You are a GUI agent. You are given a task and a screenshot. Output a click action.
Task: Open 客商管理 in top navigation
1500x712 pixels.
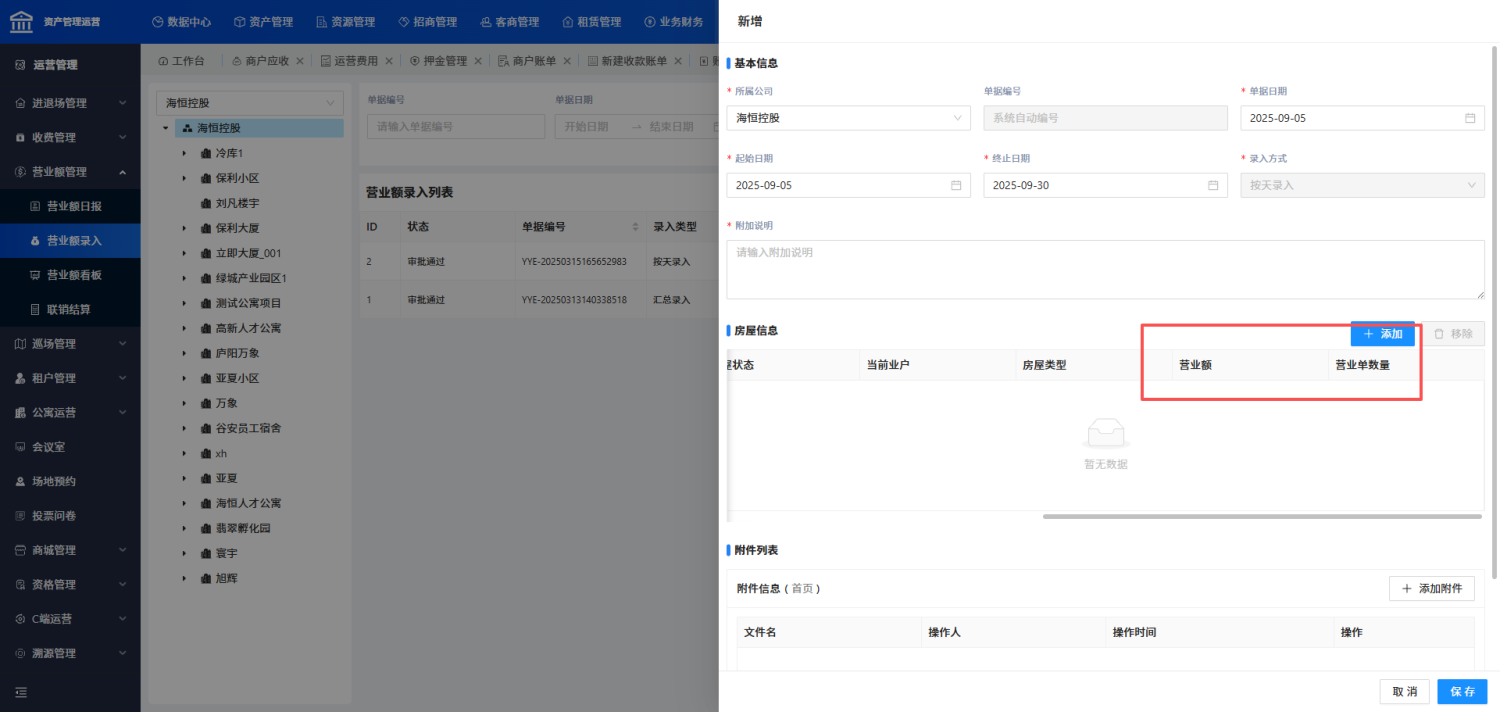[x=509, y=22]
